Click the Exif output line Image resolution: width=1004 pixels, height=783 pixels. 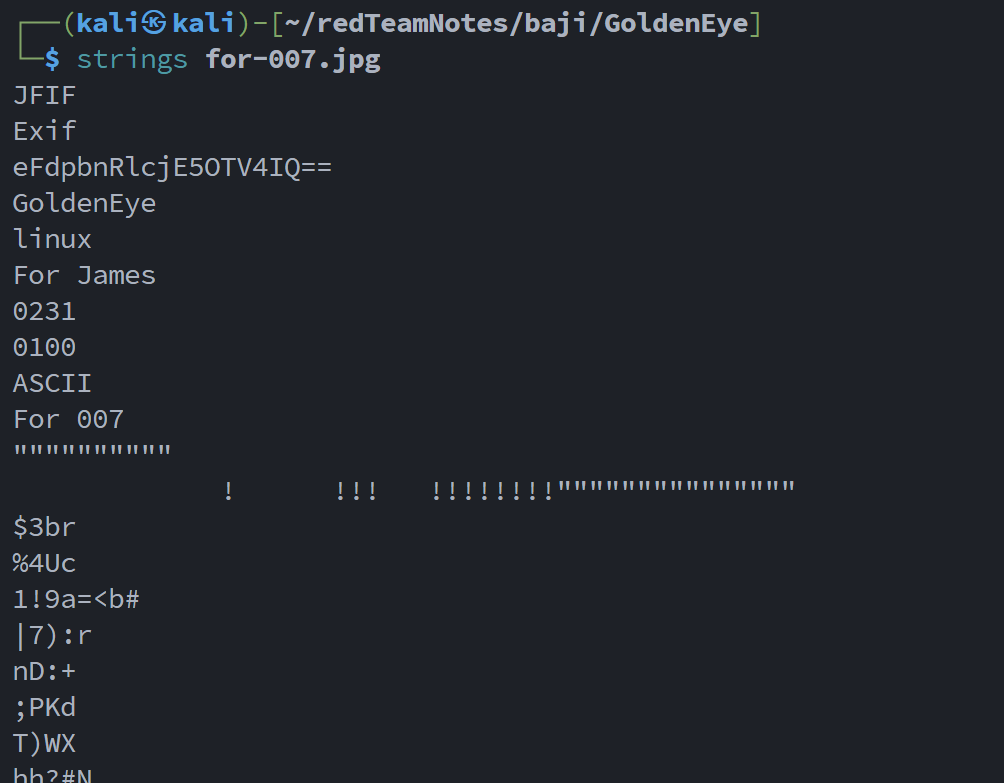[x=44, y=131]
